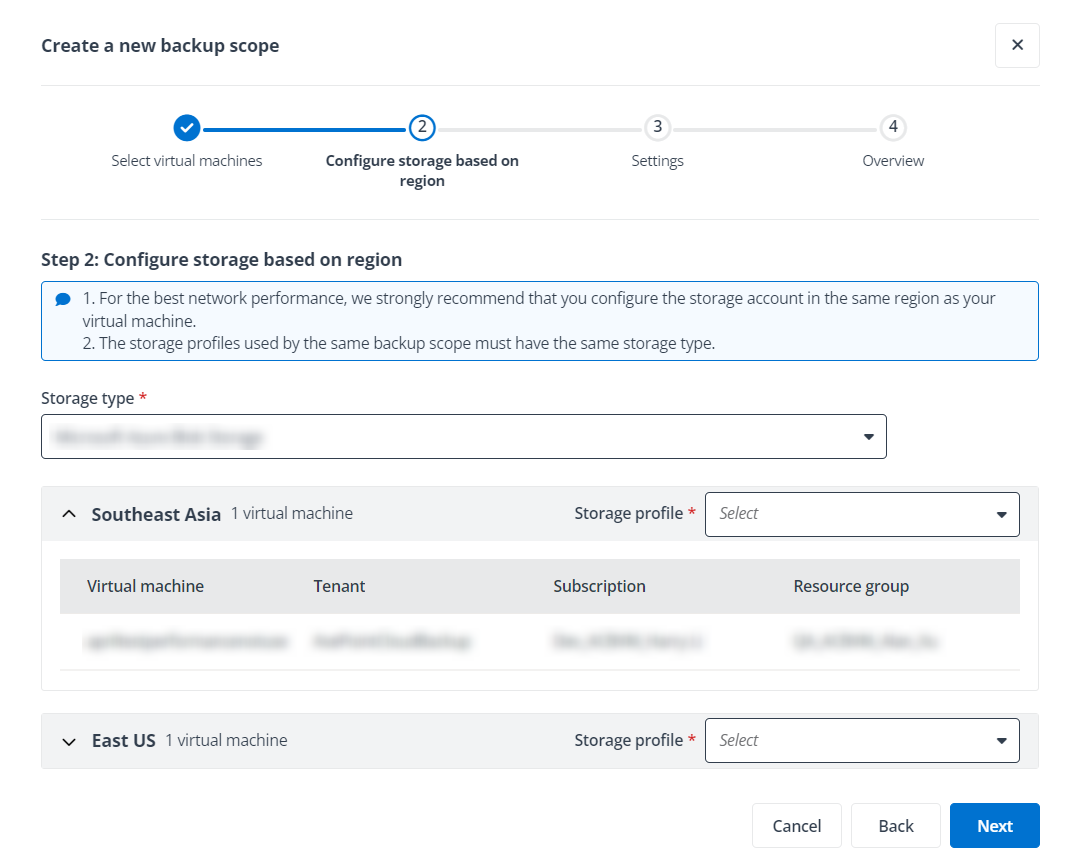Select the Overview step label
Image resolution: width=1065 pixels, height=862 pixels.
pos(893,160)
